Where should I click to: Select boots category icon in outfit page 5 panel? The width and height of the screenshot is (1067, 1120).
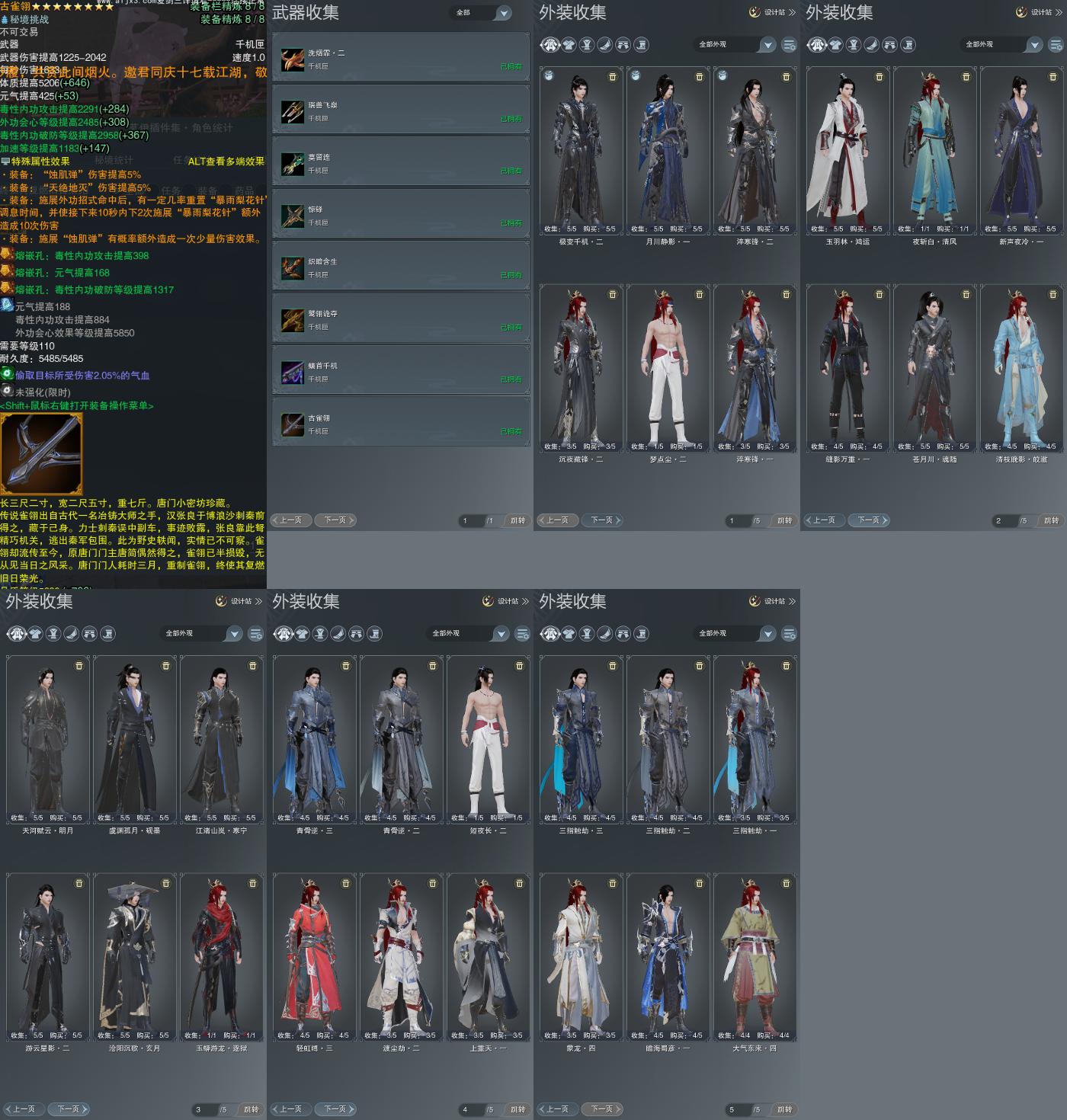642,634
